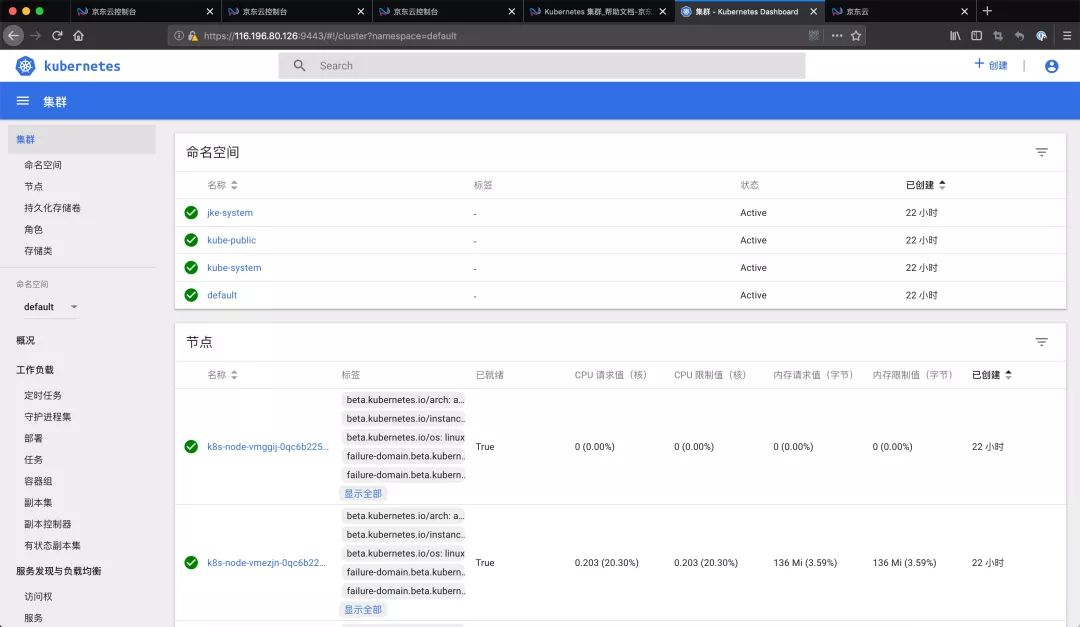
Task: Open a new browser tab
Action: click(x=987, y=11)
